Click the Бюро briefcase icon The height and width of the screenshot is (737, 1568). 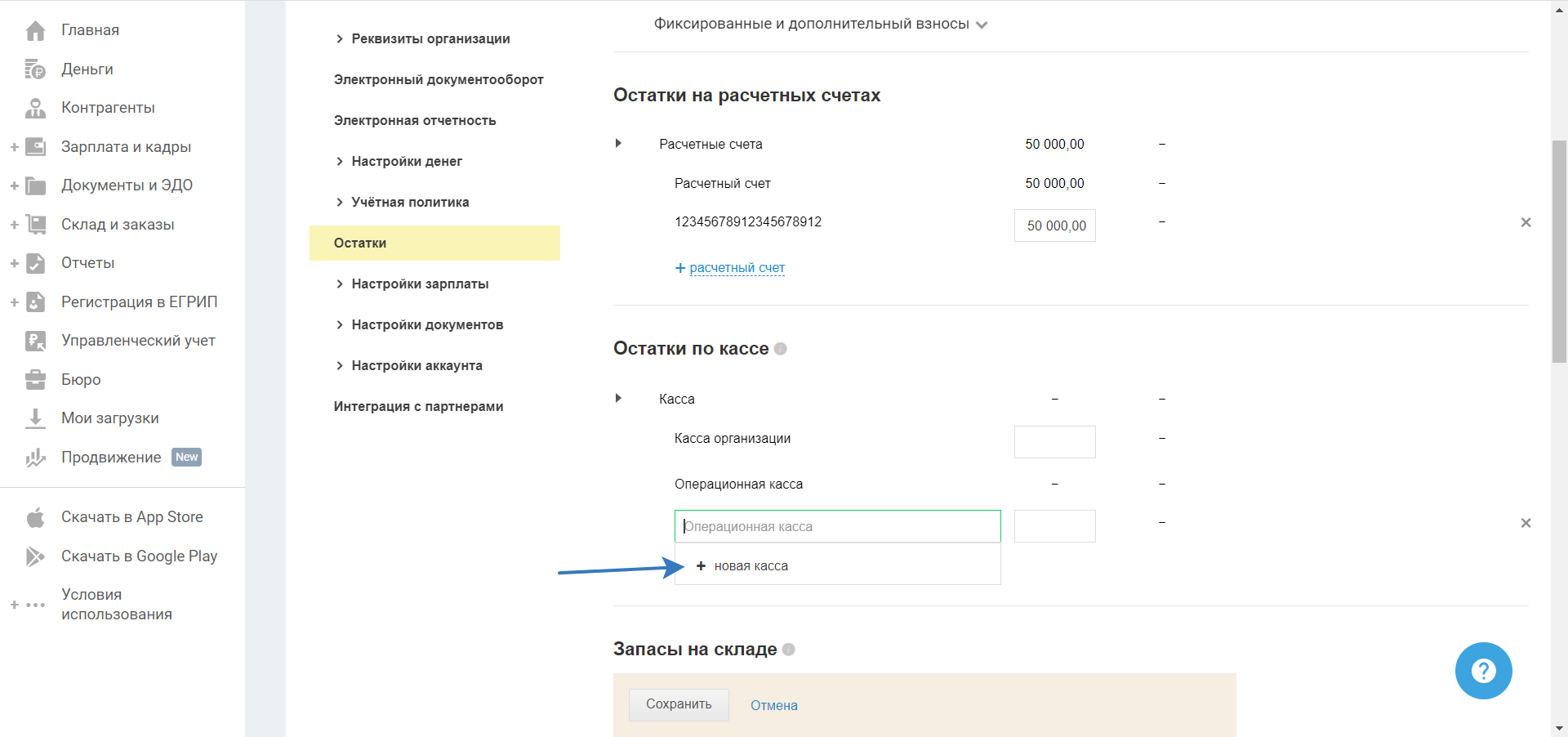[x=35, y=380]
